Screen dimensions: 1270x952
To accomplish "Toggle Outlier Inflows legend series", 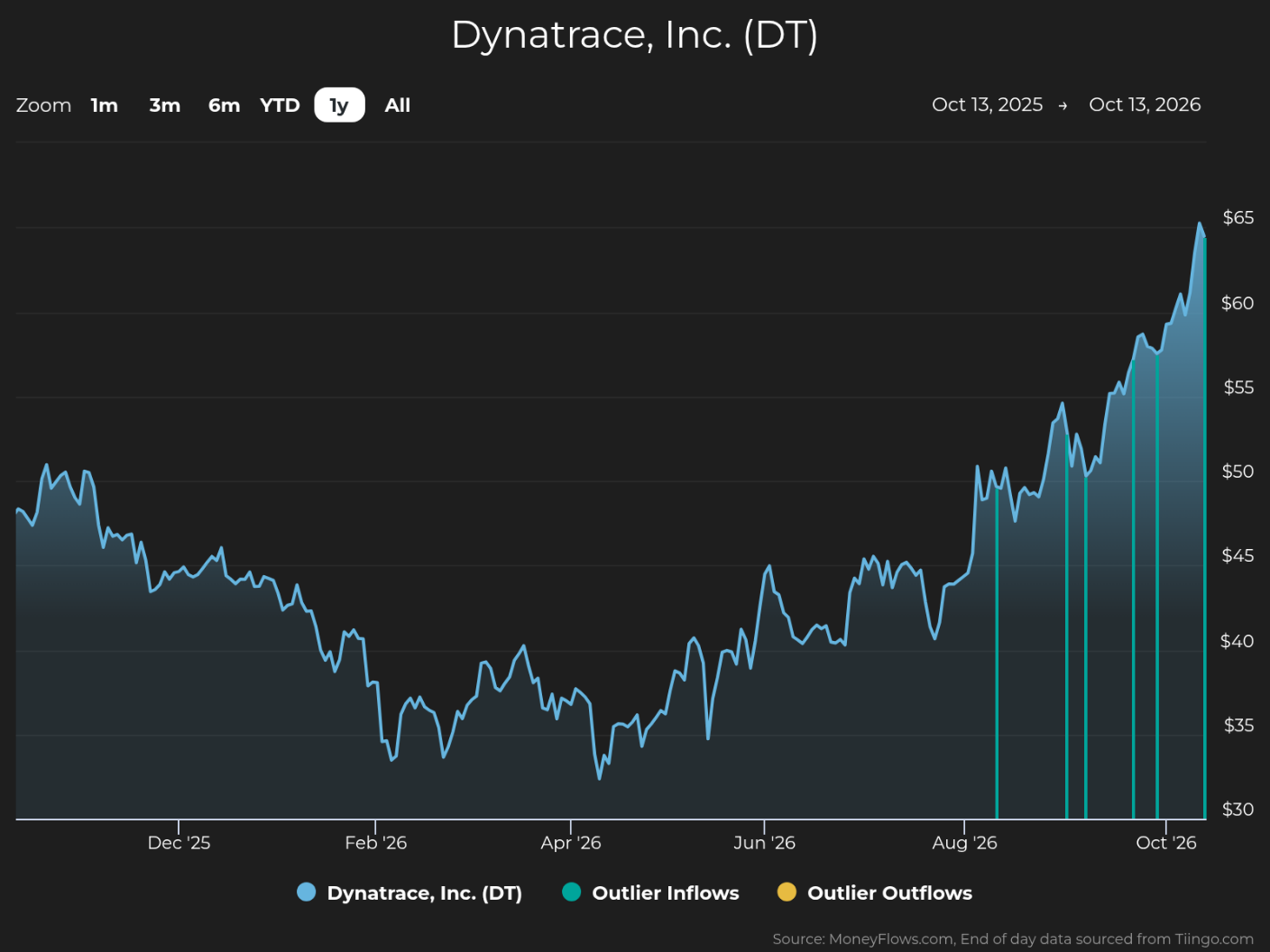I will pyautogui.click(x=650, y=892).
